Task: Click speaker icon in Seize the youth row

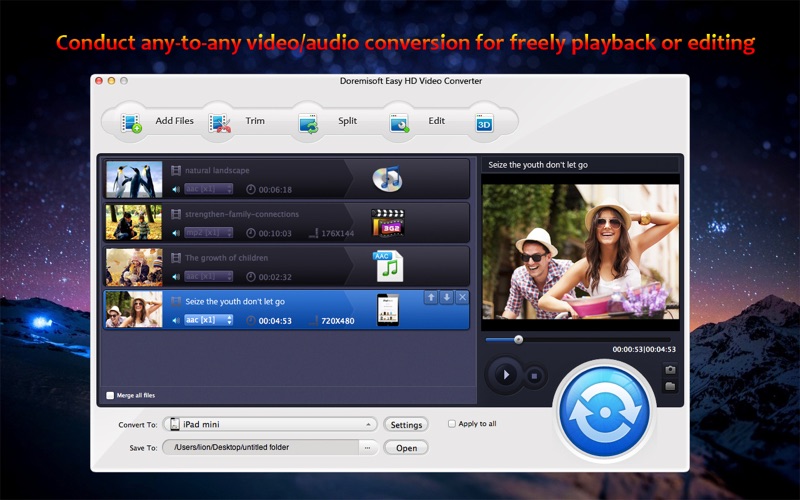Action: pyautogui.click(x=176, y=320)
